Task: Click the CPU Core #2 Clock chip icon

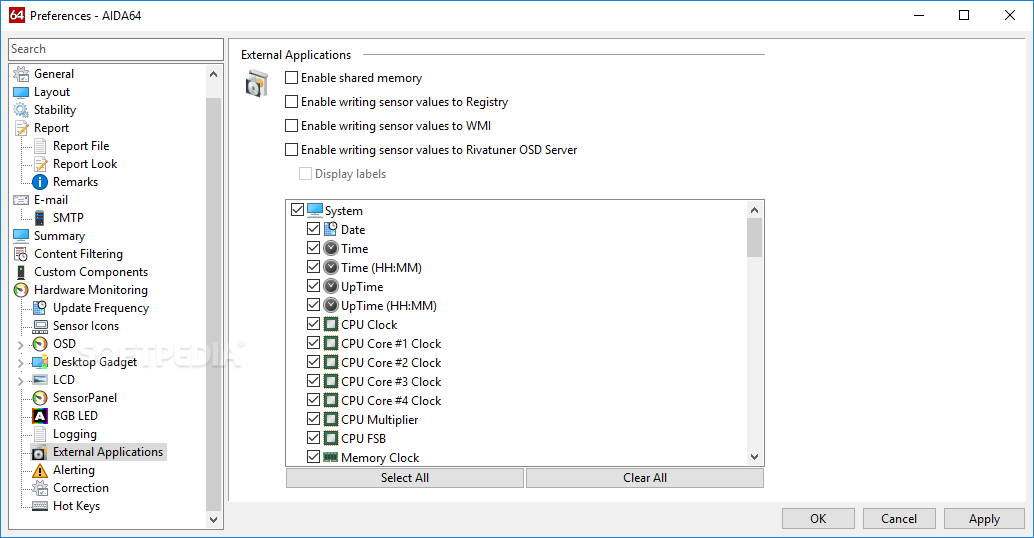Action: (331, 362)
